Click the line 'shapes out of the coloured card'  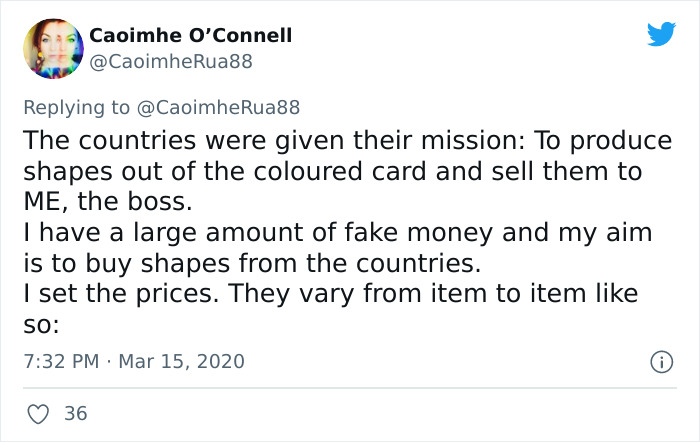[x=330, y=171]
